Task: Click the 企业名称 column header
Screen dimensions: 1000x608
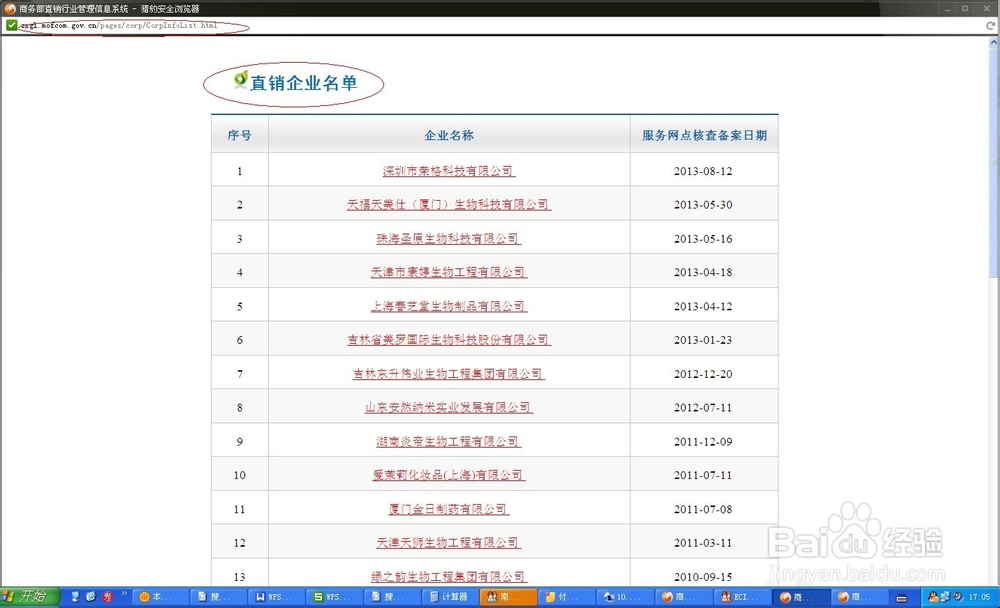Action: [x=449, y=135]
